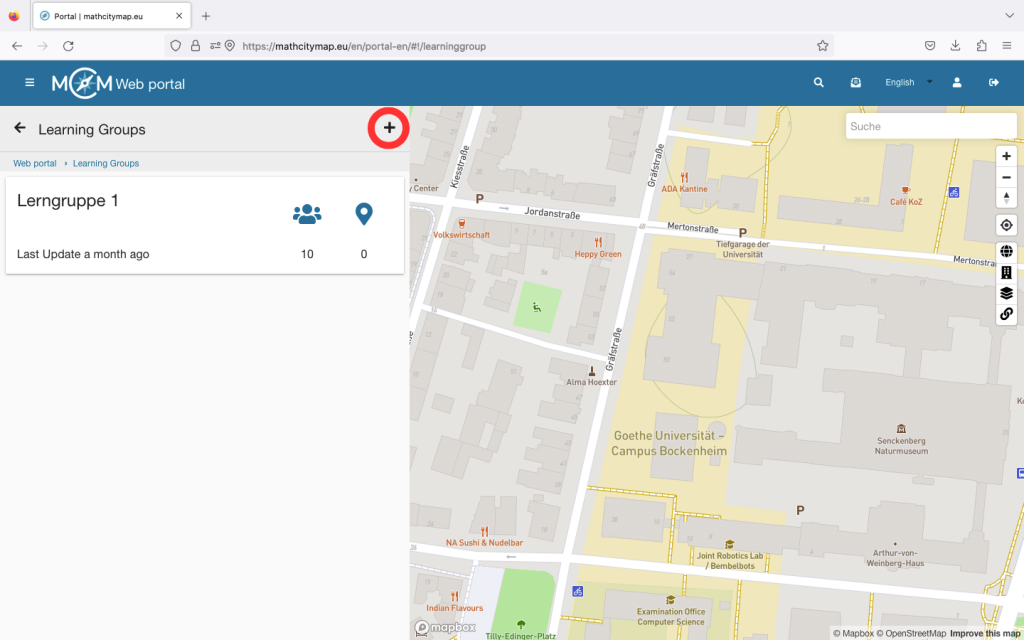Open the hamburger menu in portal header

point(30,83)
